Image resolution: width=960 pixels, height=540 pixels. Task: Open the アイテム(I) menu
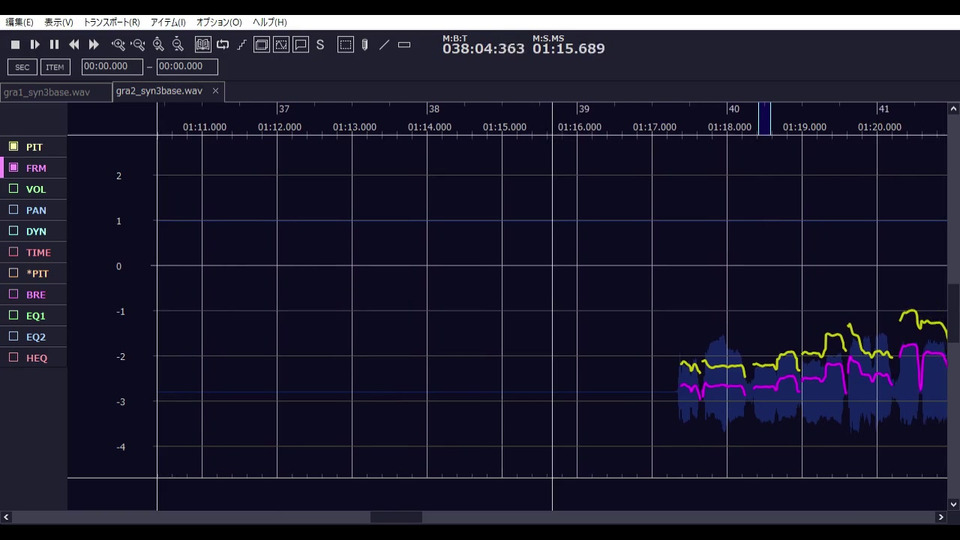168,22
